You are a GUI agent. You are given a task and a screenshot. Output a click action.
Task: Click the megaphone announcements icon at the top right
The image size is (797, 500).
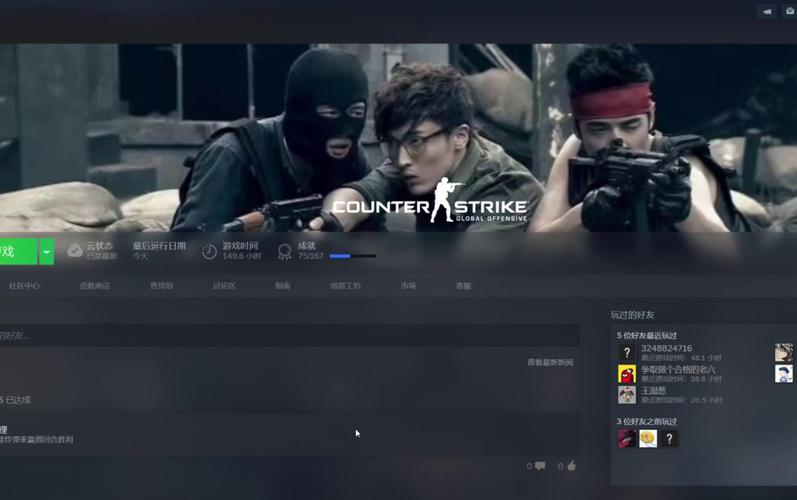coord(767,11)
